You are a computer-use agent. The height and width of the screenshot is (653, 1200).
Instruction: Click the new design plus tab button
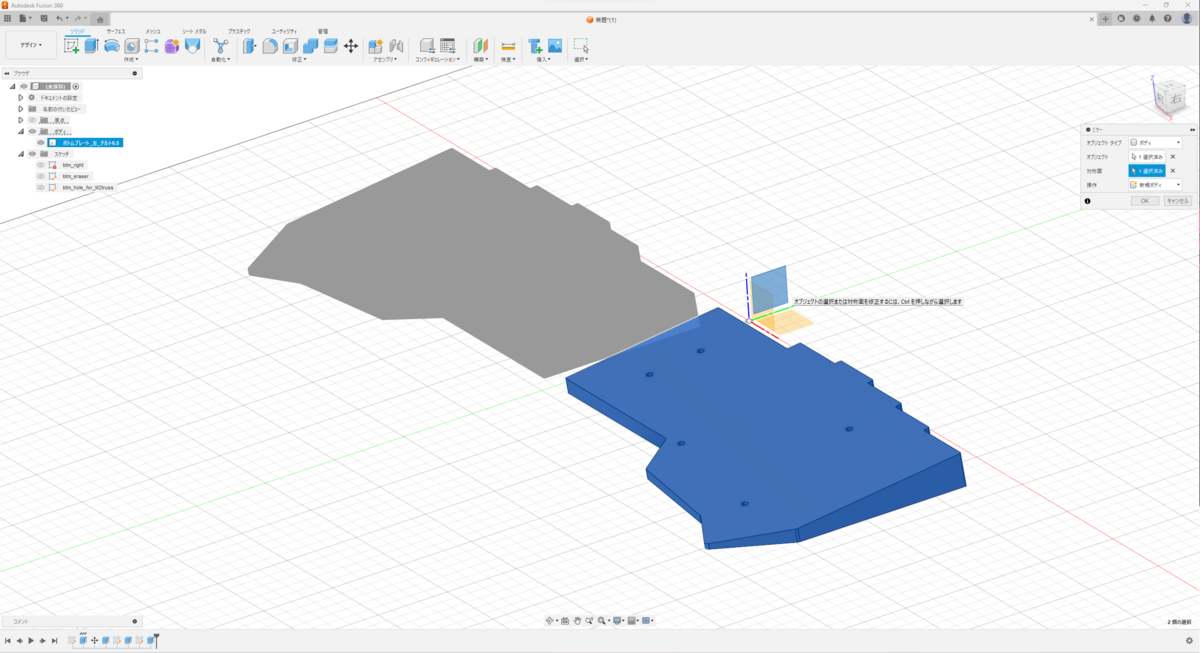pos(1106,18)
